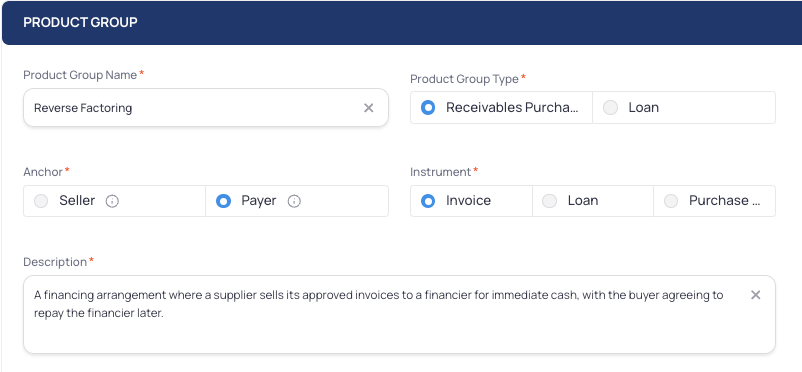Clear the Description text using its X icon
Viewport: 802px width, 372px height.
point(755,295)
